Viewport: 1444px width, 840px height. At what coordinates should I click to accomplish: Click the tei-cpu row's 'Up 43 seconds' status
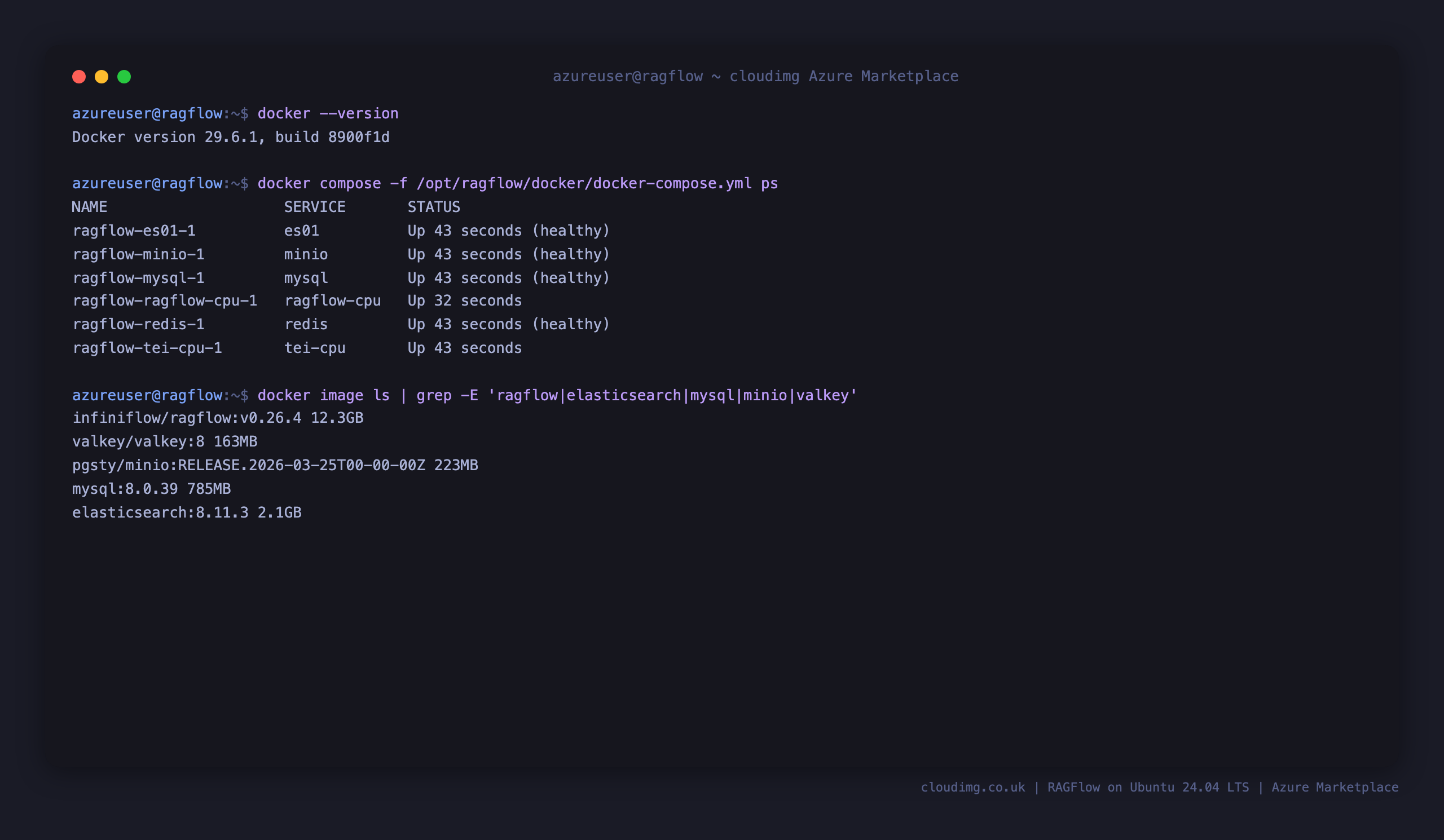pyautogui.click(x=465, y=348)
